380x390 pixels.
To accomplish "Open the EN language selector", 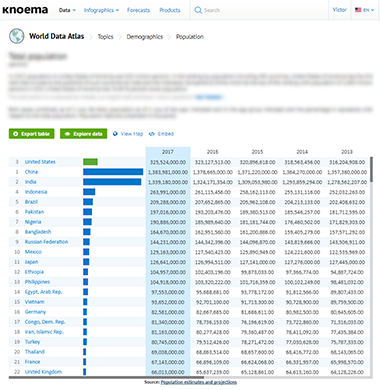I will (368, 10).
